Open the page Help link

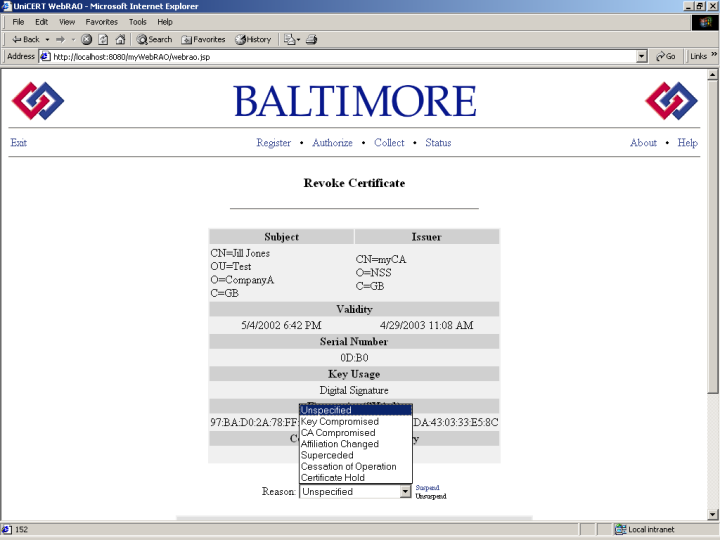(x=687, y=143)
